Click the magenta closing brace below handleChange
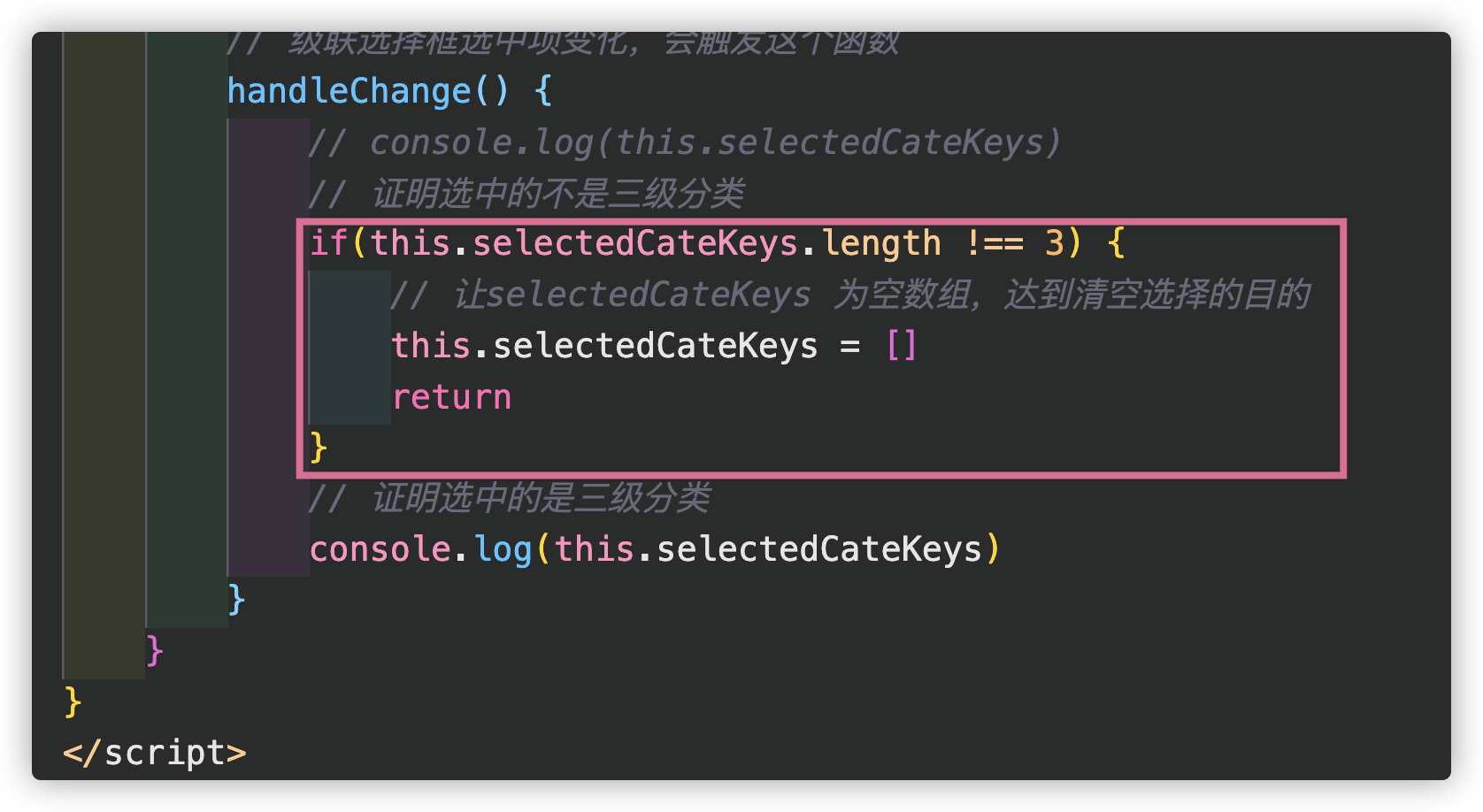The height and width of the screenshot is (812, 1483). click(x=155, y=651)
